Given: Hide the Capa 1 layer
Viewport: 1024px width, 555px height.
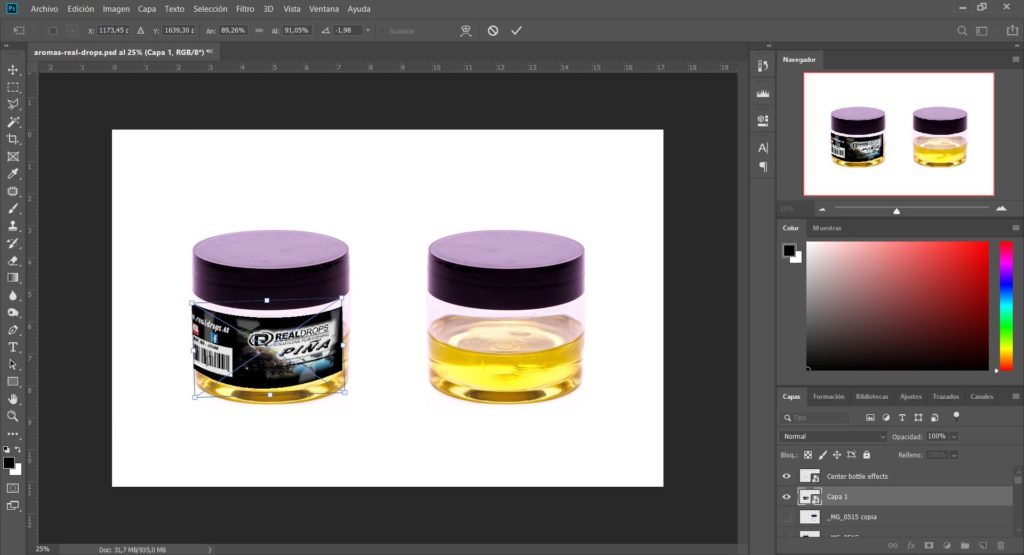Looking at the screenshot, I should pyautogui.click(x=786, y=496).
